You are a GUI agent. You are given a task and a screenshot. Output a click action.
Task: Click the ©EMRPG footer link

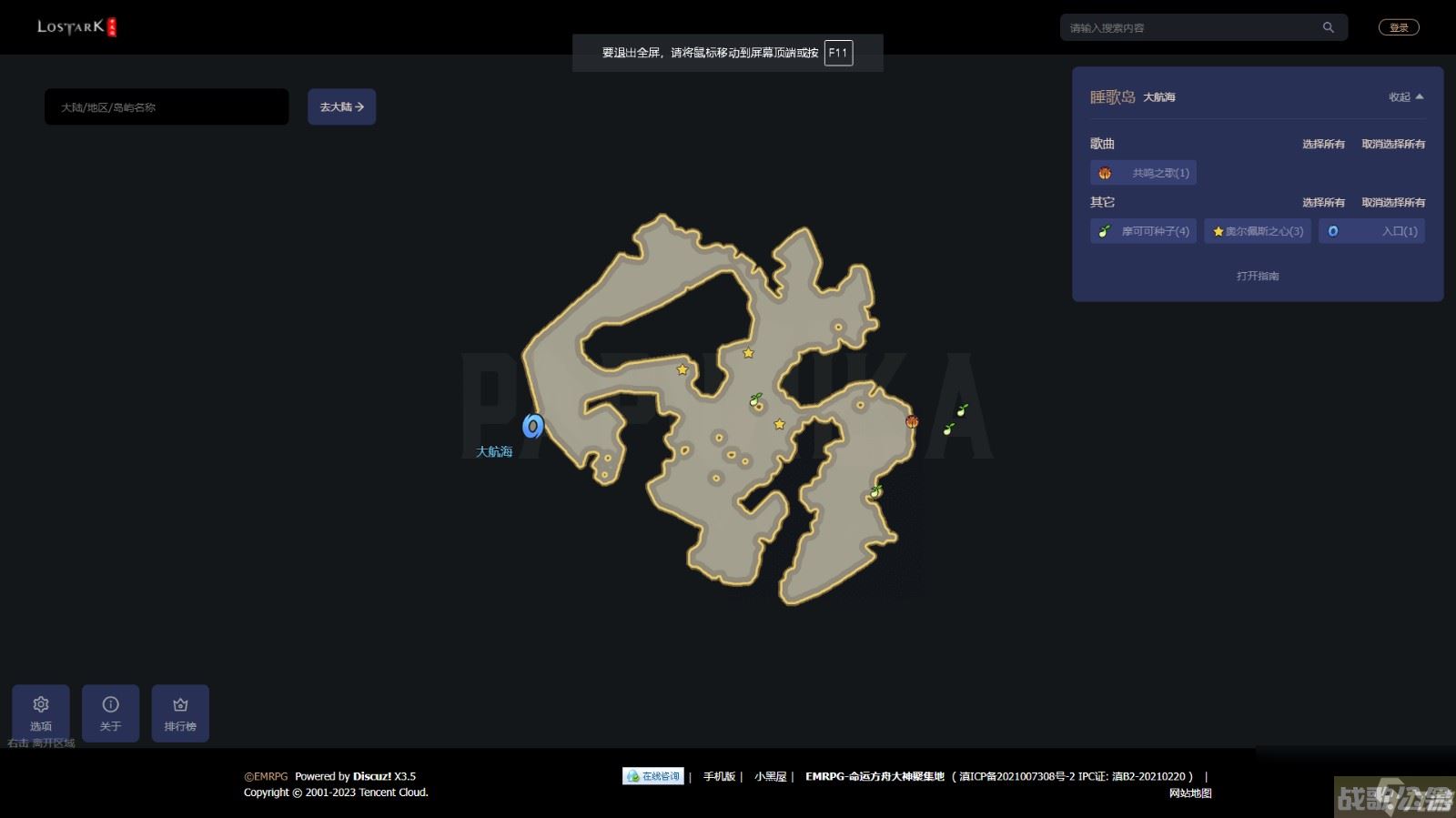[266, 776]
